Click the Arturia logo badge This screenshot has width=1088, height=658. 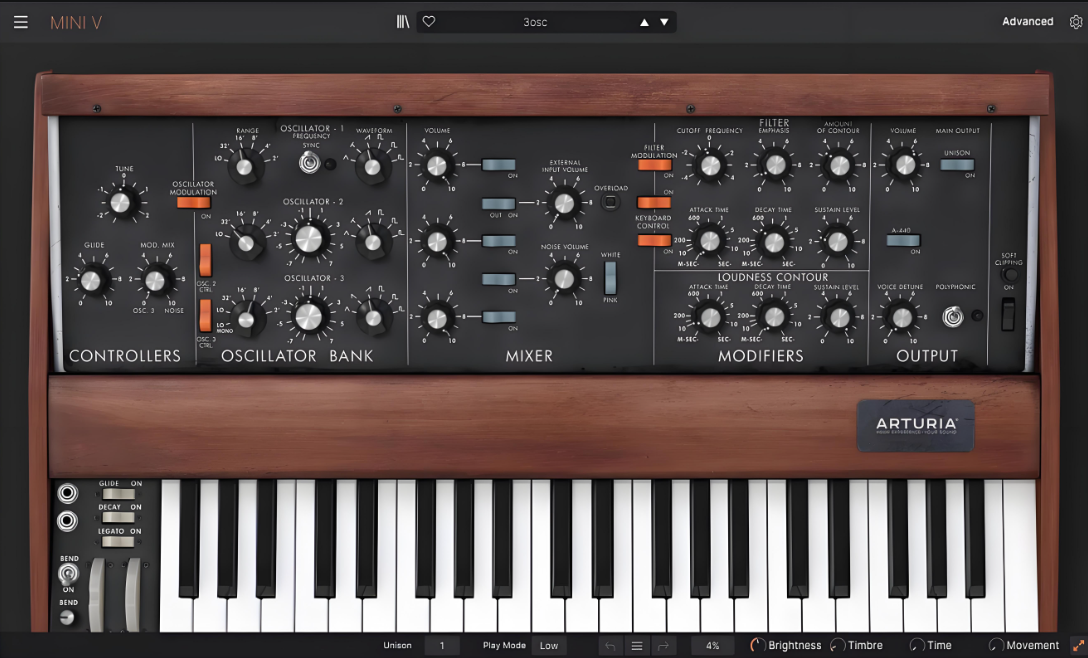click(916, 425)
